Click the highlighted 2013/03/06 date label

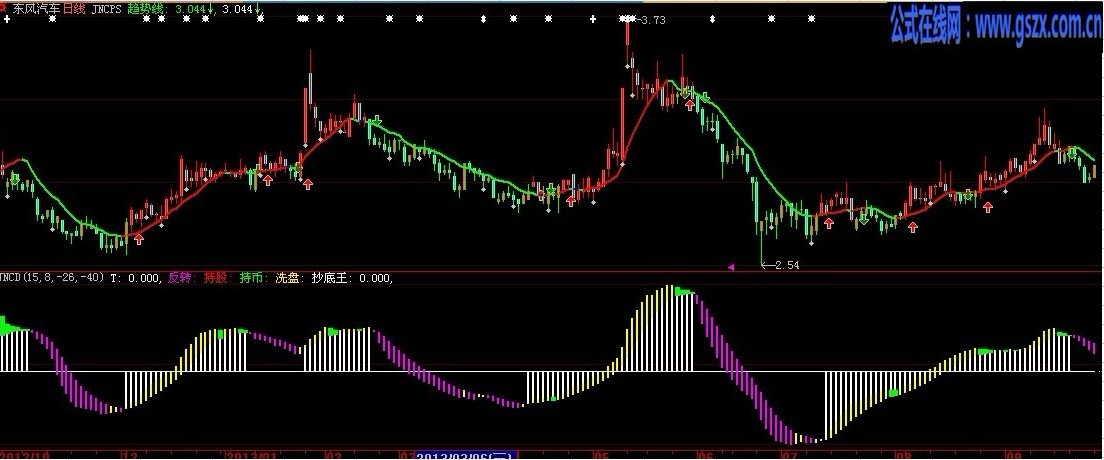pyautogui.click(x=466, y=455)
